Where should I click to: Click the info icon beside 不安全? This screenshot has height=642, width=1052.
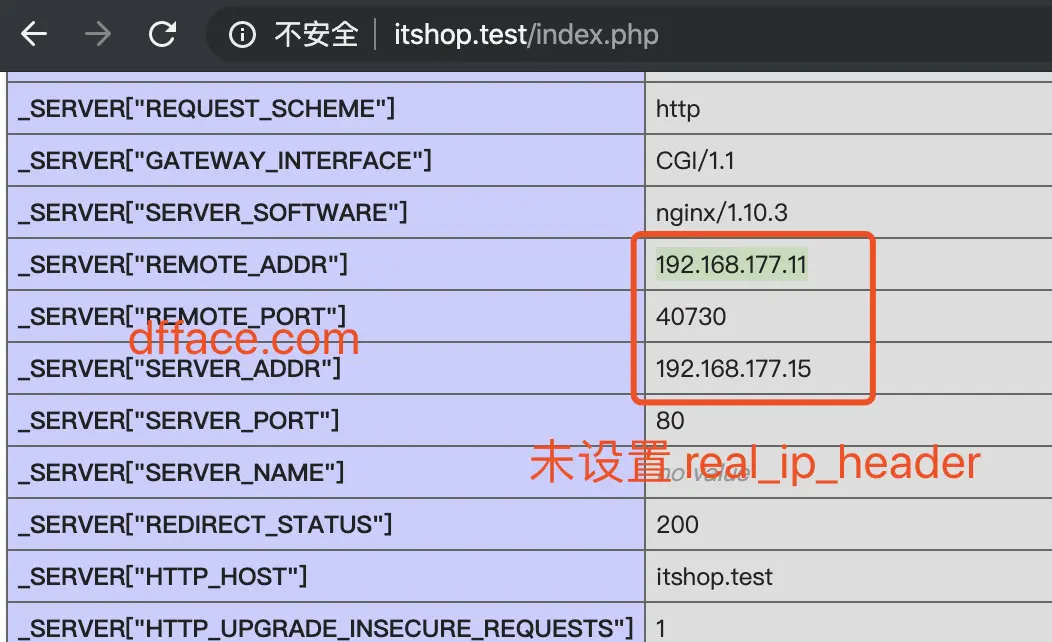(x=247, y=33)
